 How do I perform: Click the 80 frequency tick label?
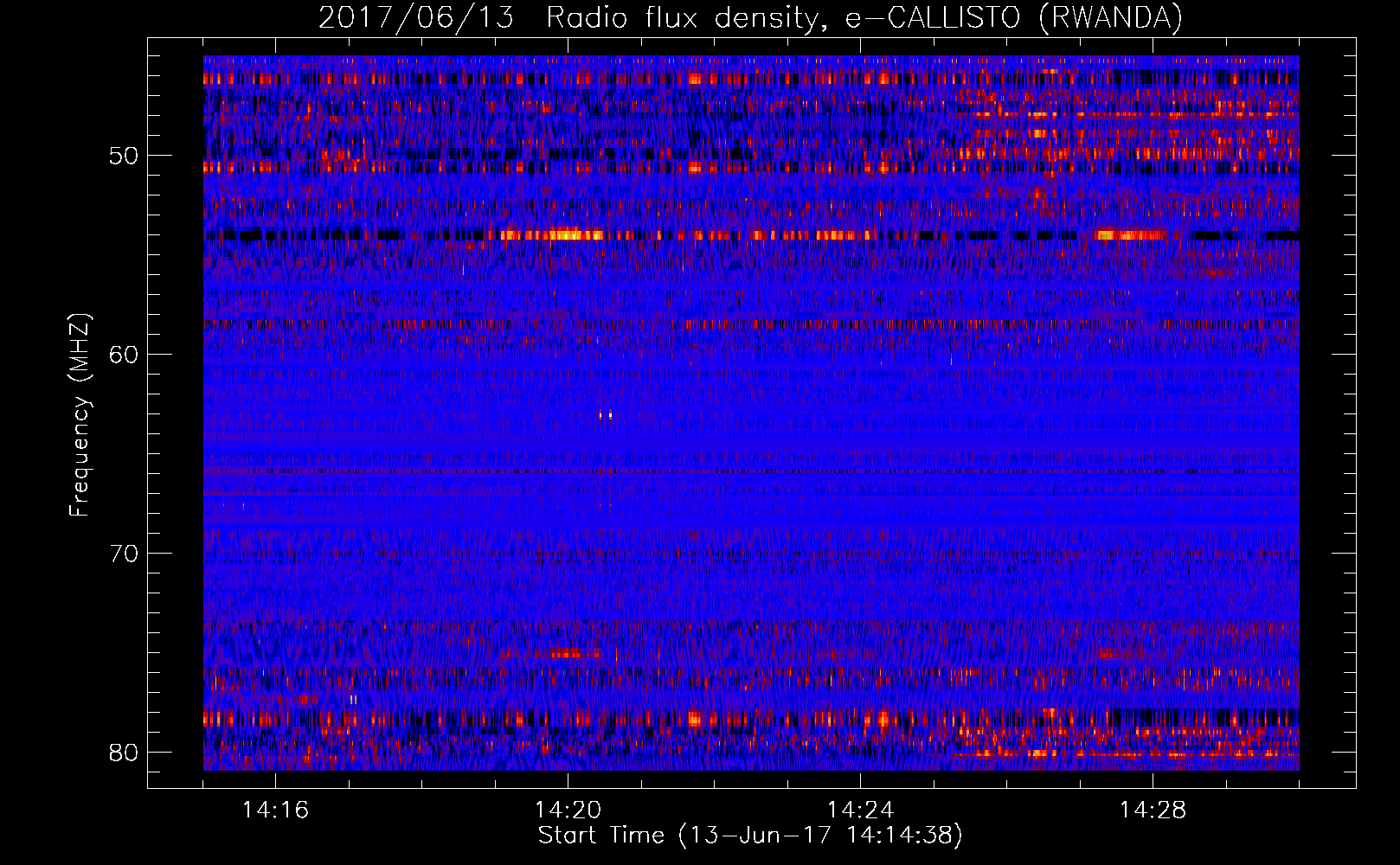click(124, 753)
